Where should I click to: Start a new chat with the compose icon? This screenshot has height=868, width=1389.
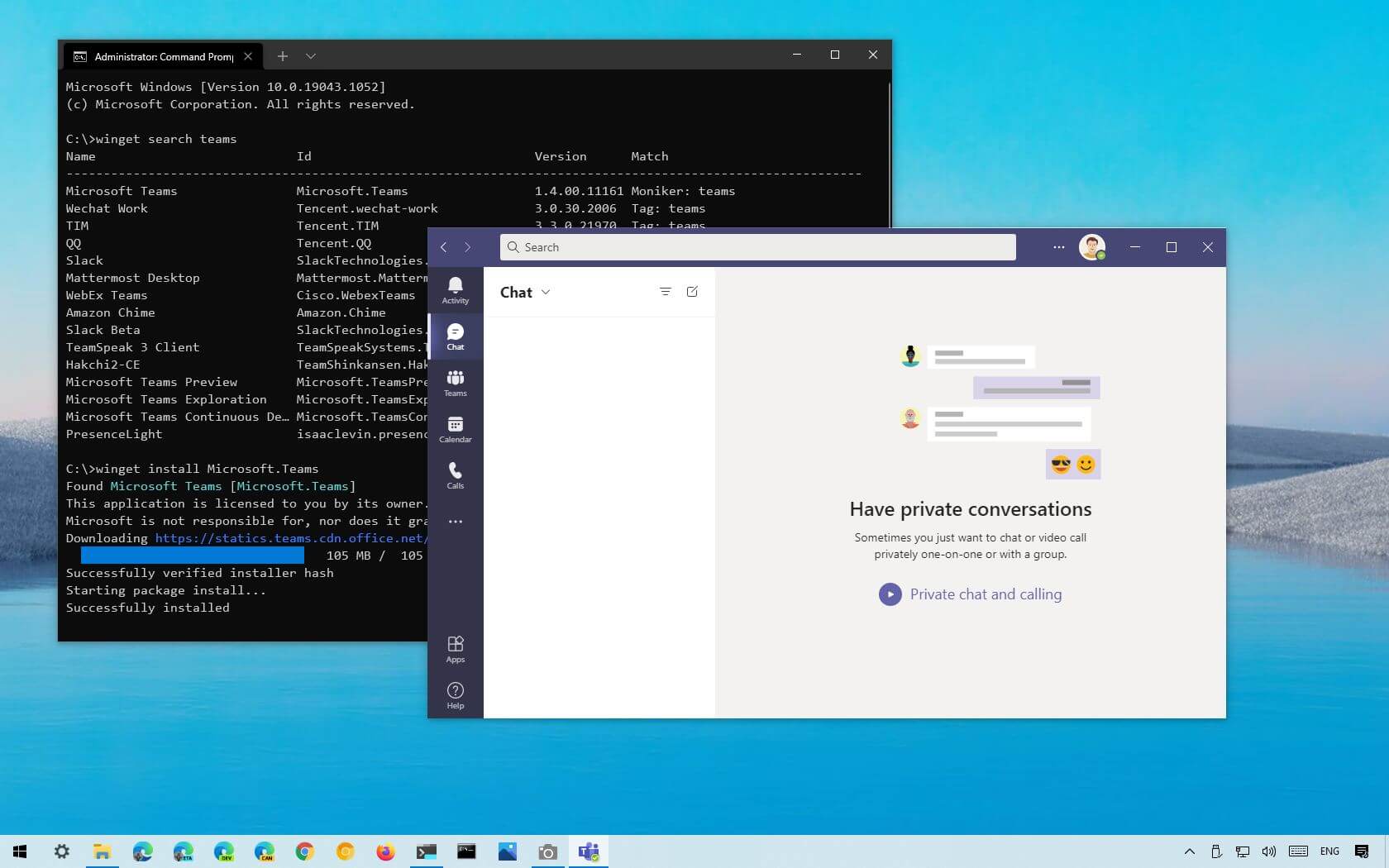click(692, 292)
